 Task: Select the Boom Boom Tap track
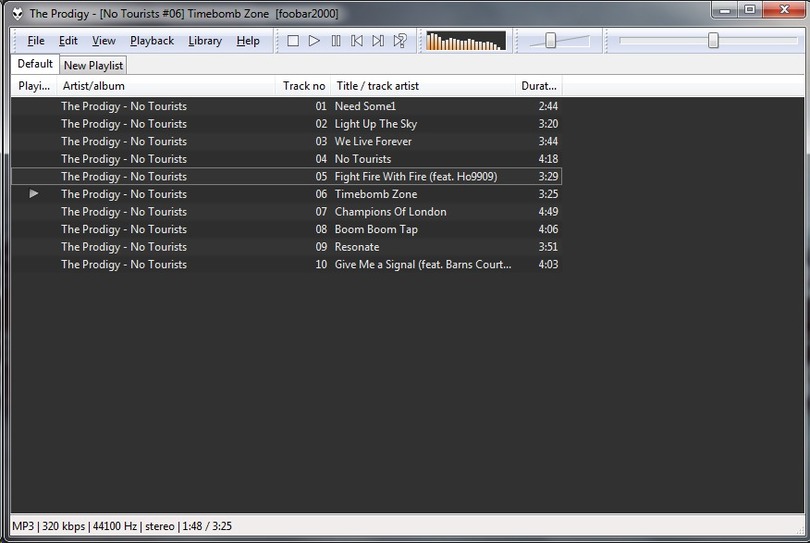tap(287, 229)
